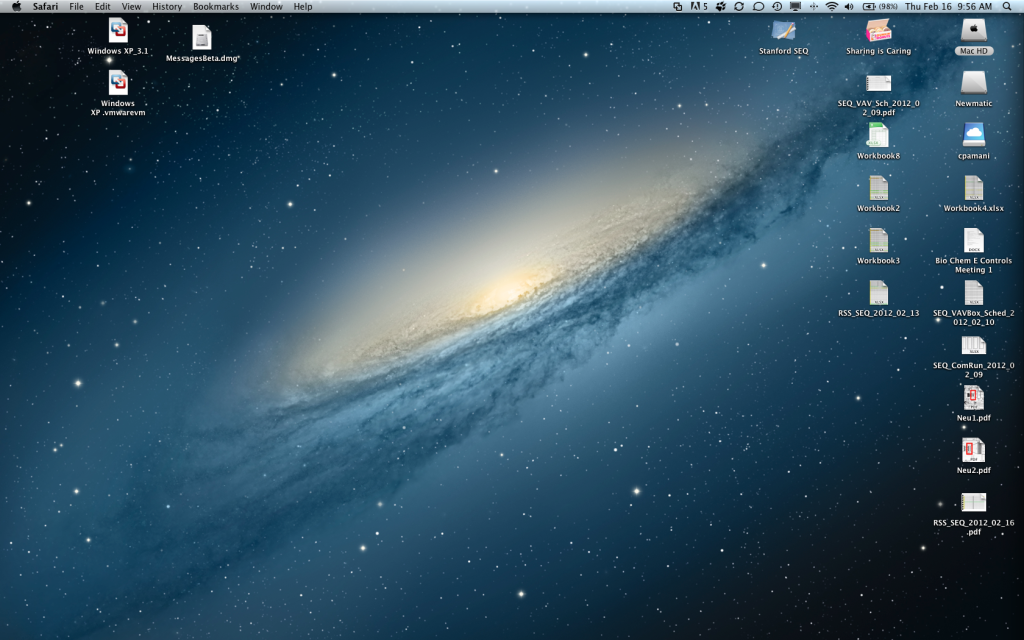Select the Workbook3 spreadsheet icon
The width and height of the screenshot is (1024, 640).
(878, 240)
